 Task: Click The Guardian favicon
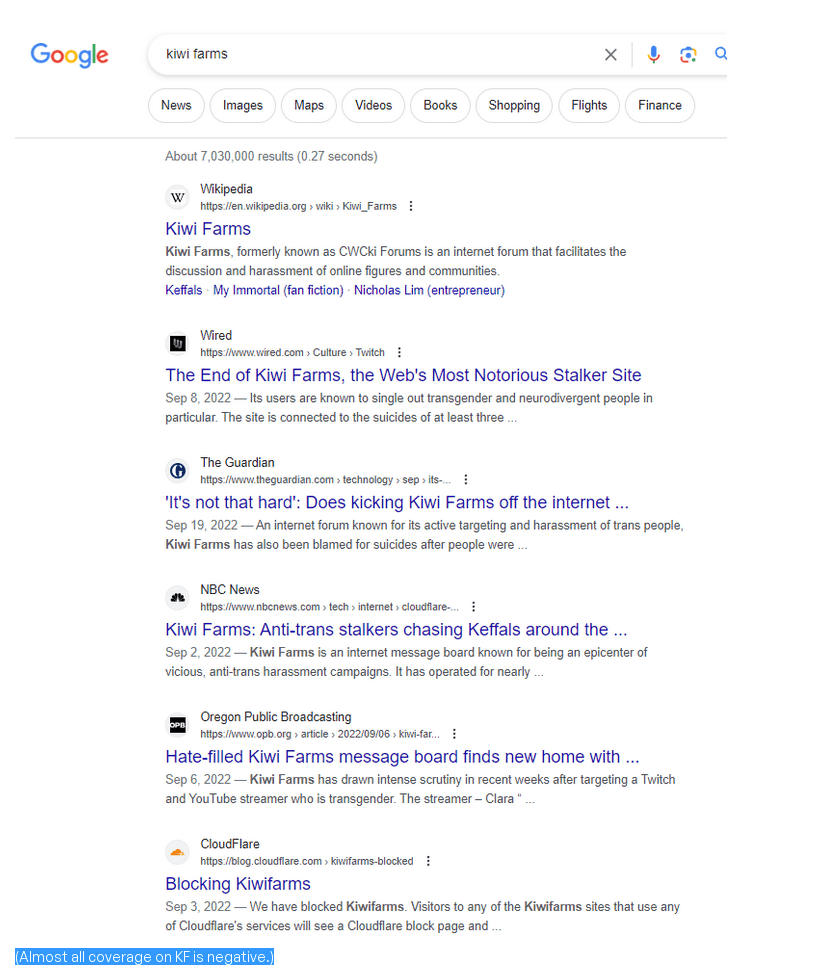[178, 470]
